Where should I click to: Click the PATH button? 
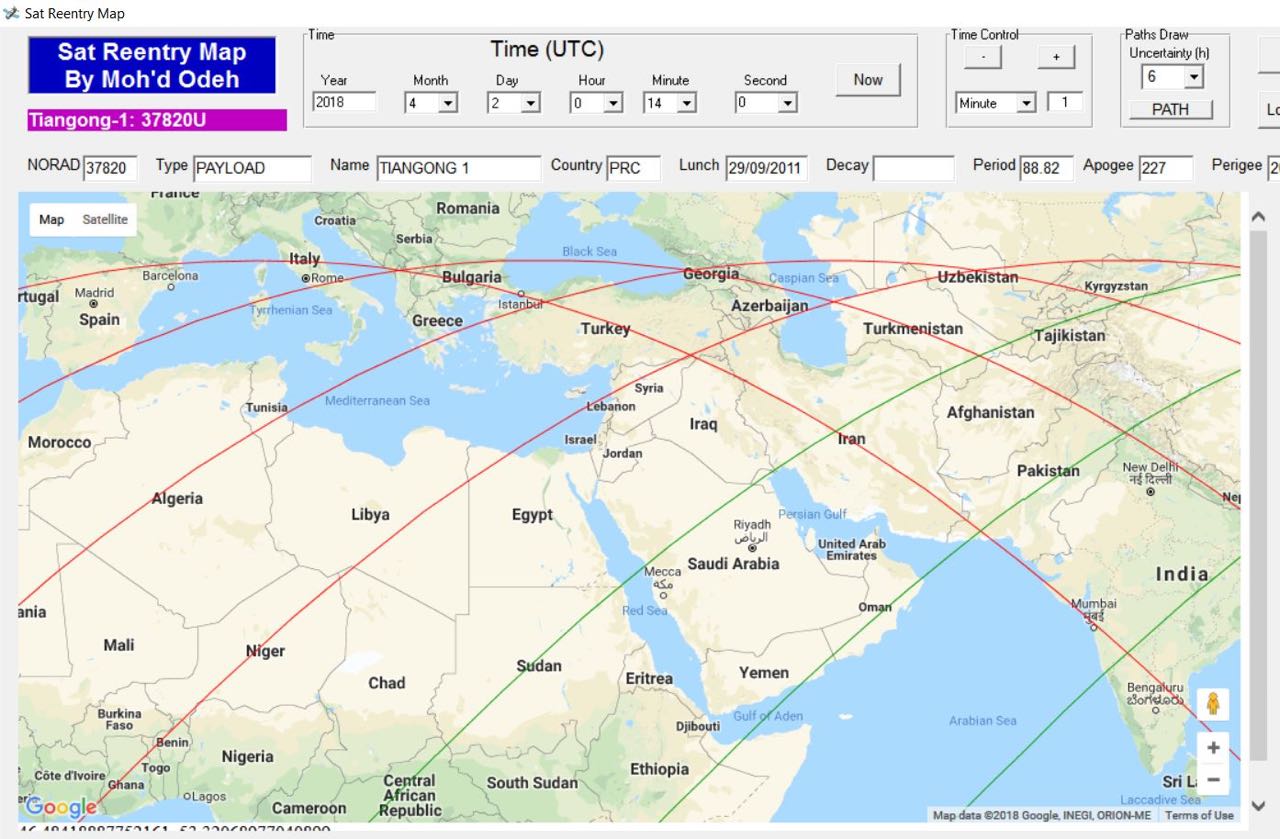(x=1170, y=110)
